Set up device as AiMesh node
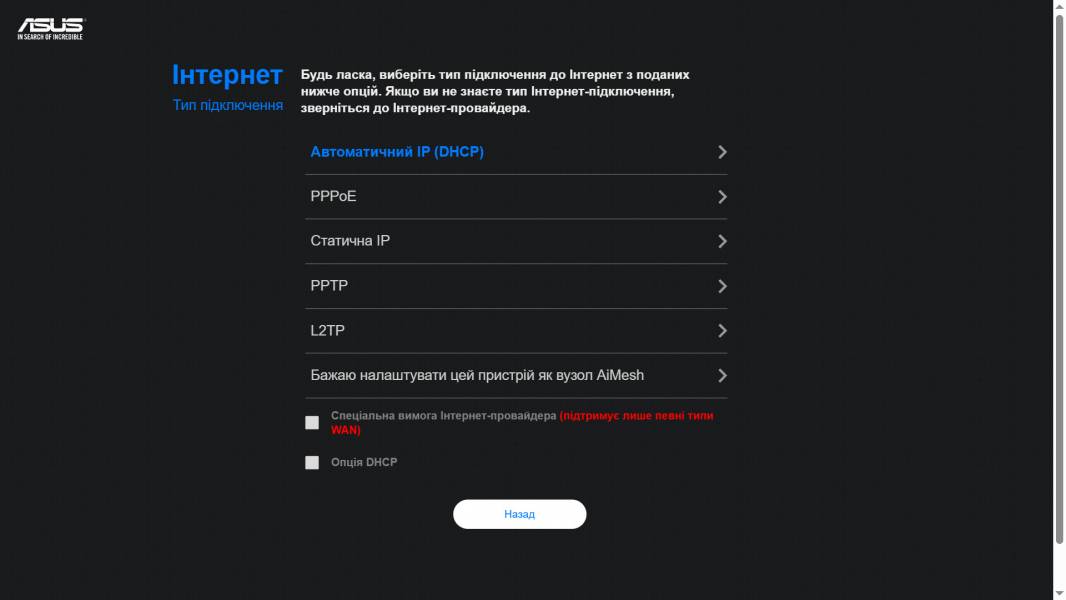This screenshot has height=600, width=1066. tap(516, 376)
